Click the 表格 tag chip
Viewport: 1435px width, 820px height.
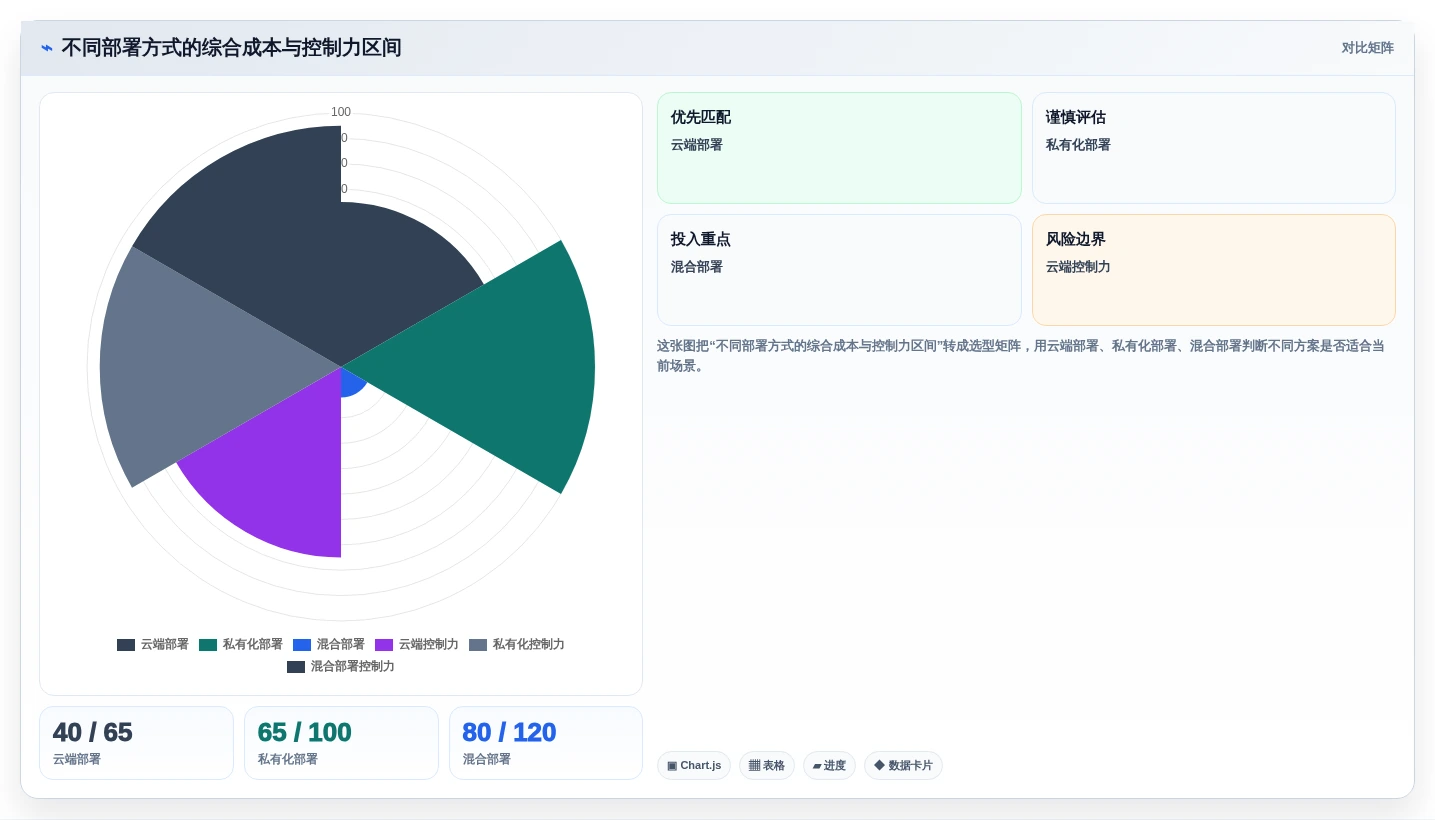click(x=767, y=766)
